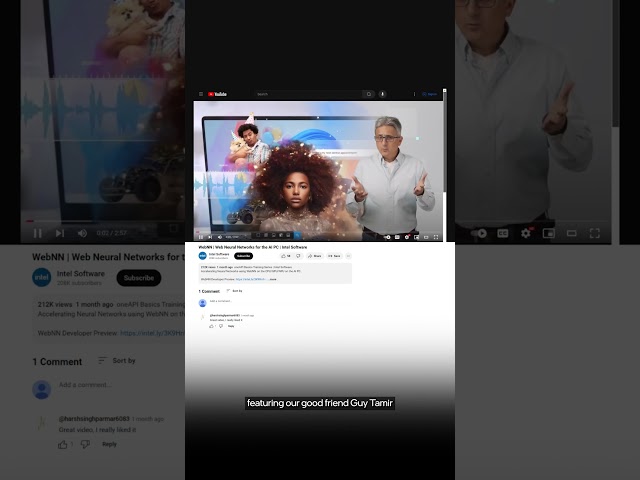Click '@harshsinghparmar6083' username in the blurred background
The height and width of the screenshot is (480, 640).
(x=94, y=419)
